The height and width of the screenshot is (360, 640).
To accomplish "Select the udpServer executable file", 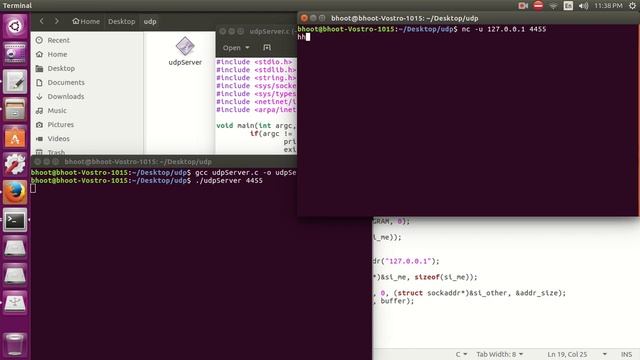I will pyautogui.click(x=185, y=51).
